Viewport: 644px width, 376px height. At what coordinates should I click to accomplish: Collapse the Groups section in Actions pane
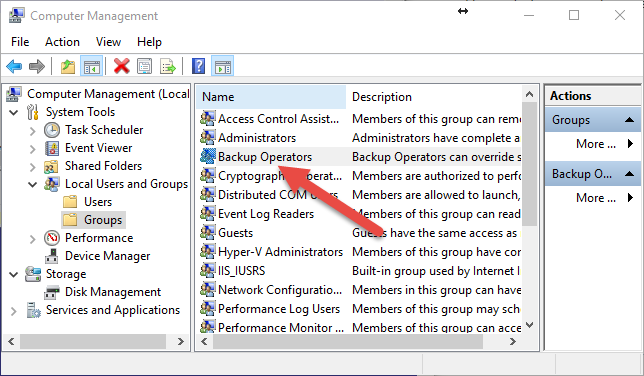(x=629, y=120)
